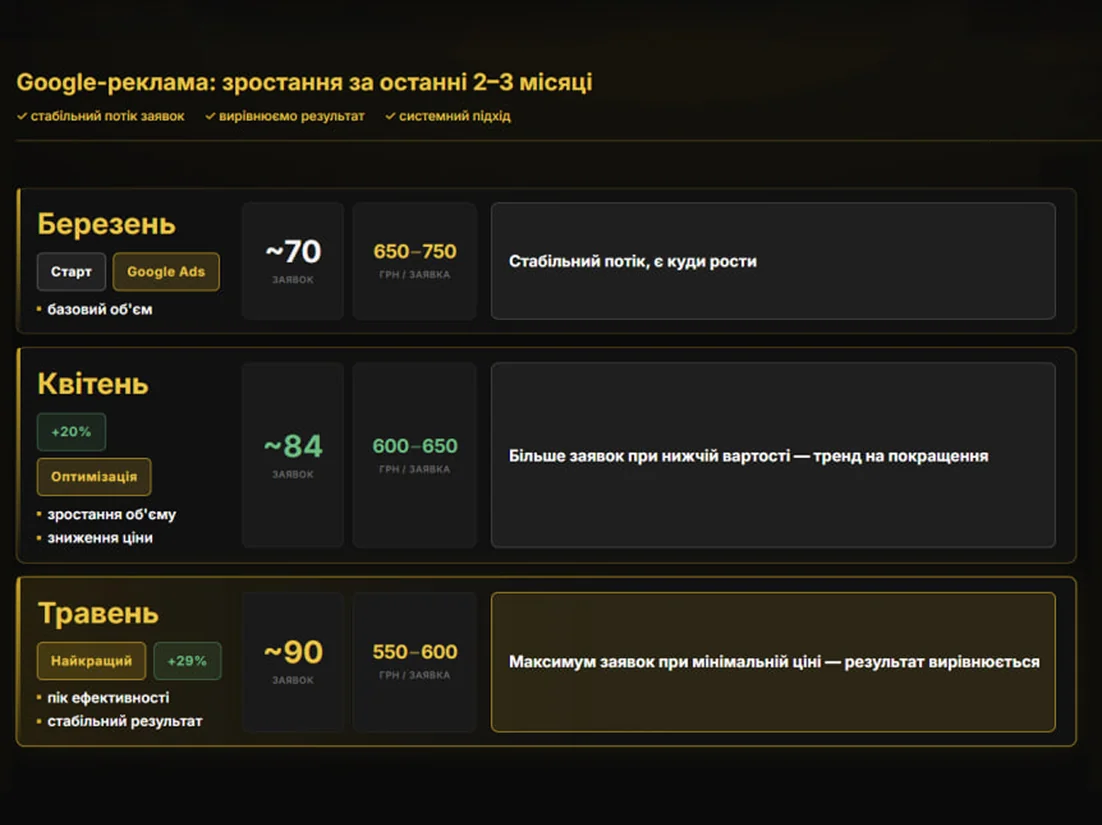Click the checkmark before 'вирівнюємо результат'
1102x825 pixels.
209,116
